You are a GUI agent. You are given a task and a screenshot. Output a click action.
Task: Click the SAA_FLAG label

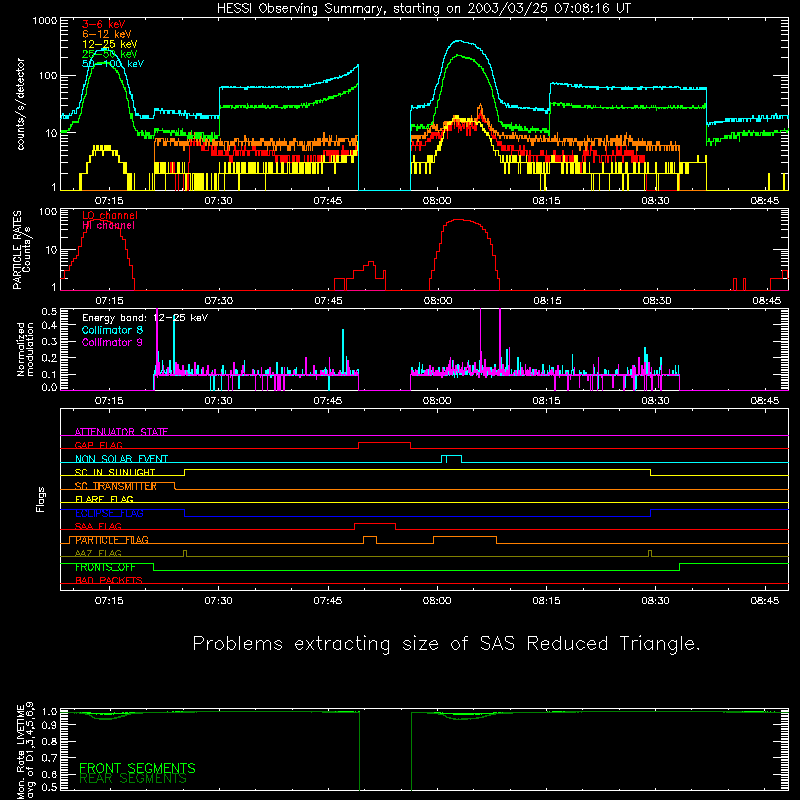[98, 527]
